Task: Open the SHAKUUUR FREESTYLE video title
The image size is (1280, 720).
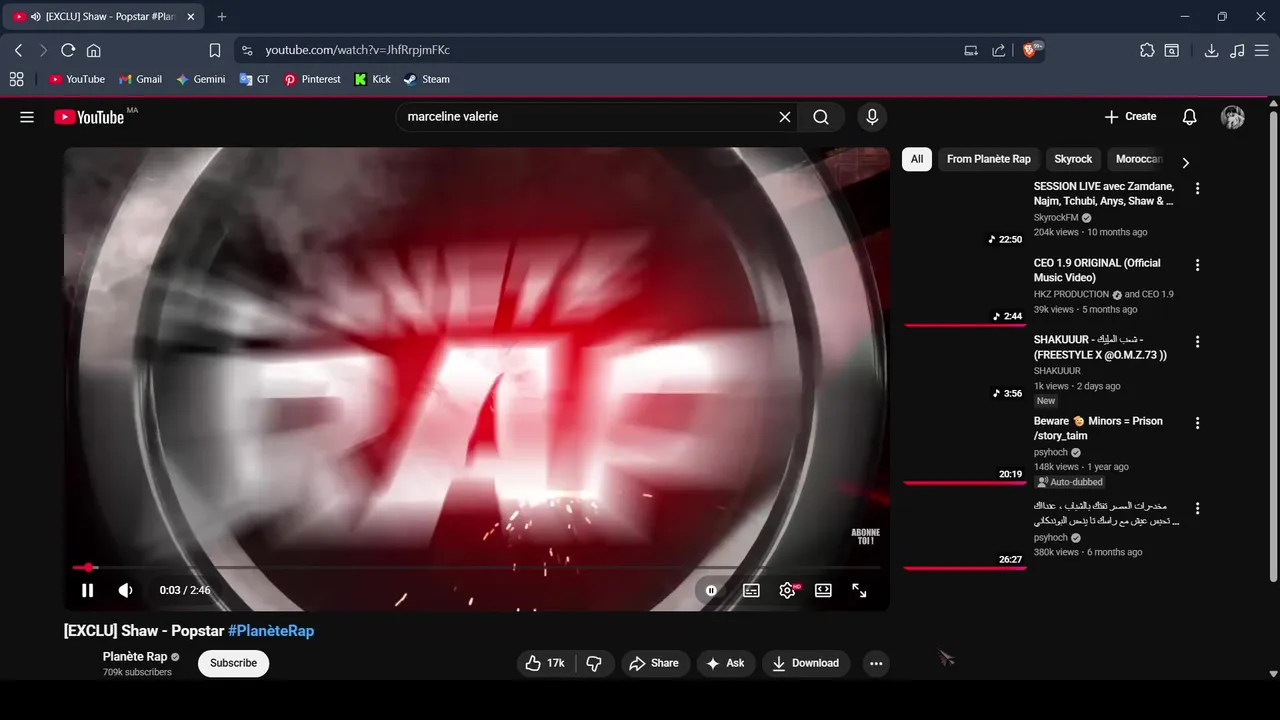Action: pyautogui.click(x=1100, y=347)
